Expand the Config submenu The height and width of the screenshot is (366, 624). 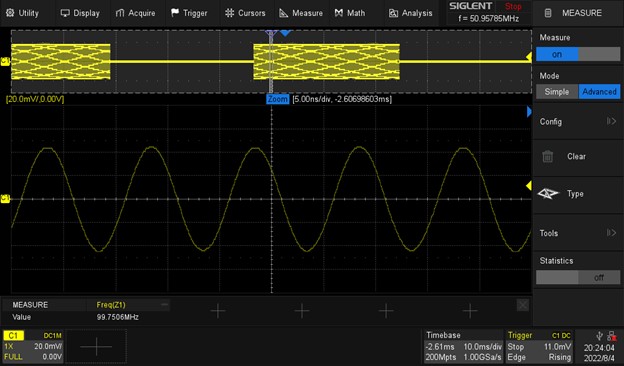point(578,121)
